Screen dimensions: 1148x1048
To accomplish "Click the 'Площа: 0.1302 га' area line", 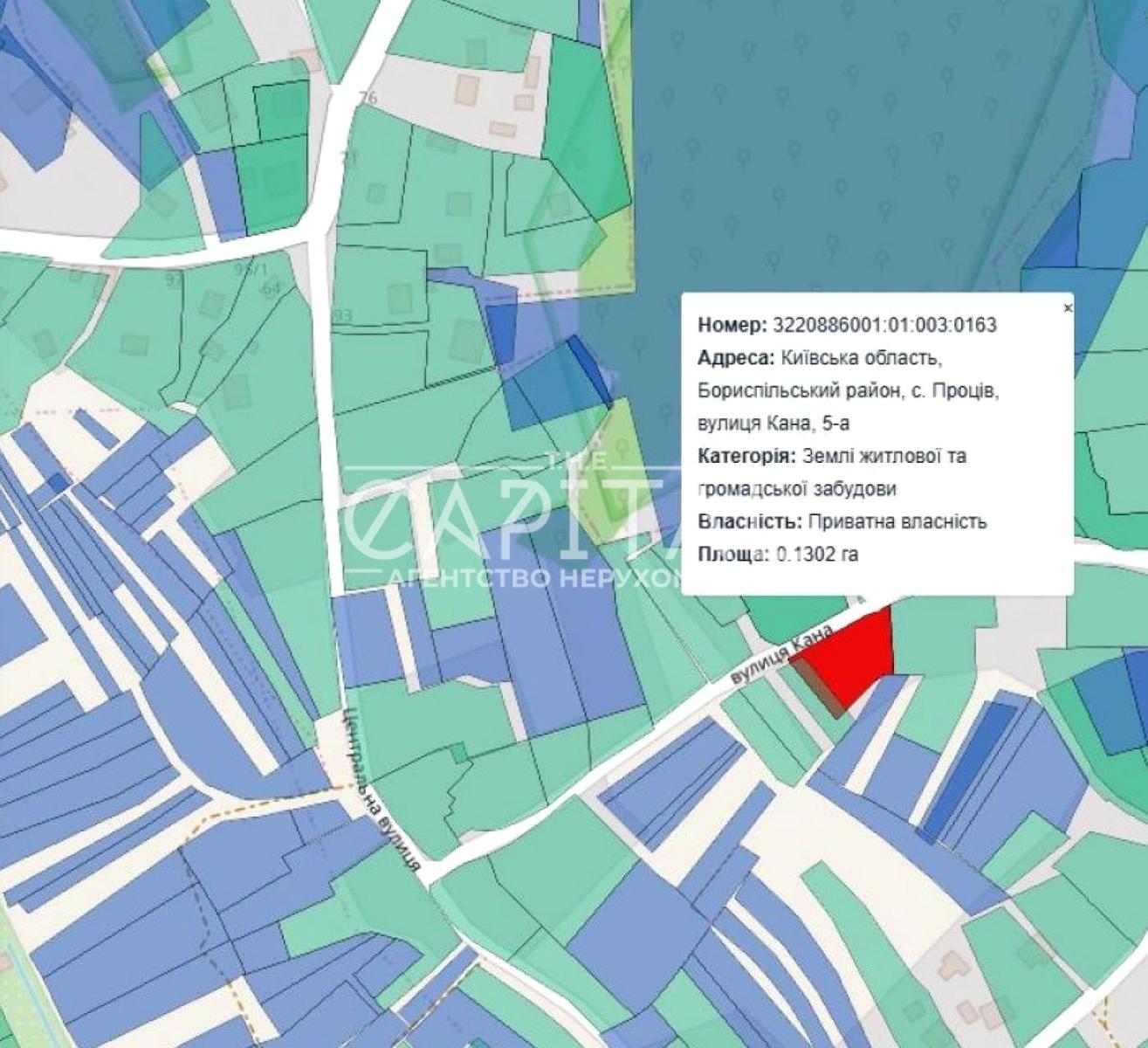I will pyautogui.click(x=778, y=554).
